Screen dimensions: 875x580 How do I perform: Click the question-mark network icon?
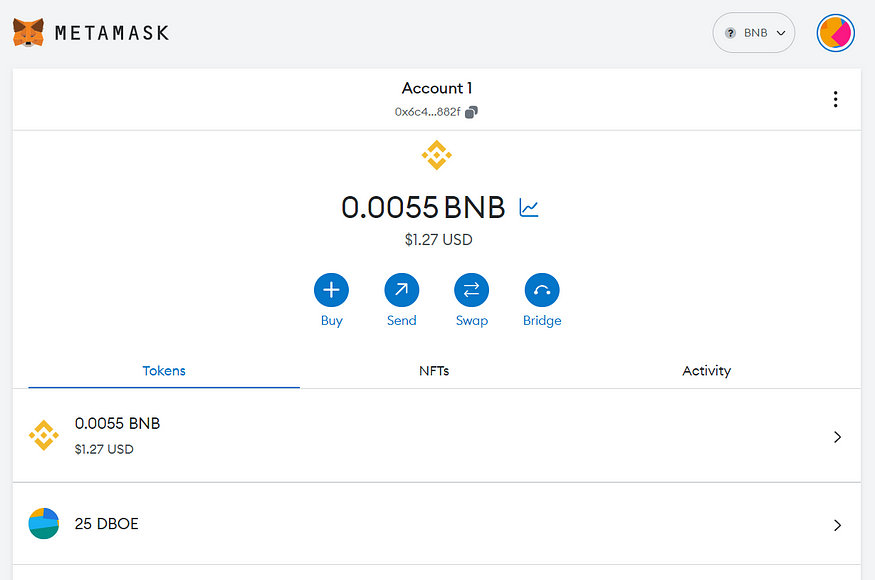[730, 33]
